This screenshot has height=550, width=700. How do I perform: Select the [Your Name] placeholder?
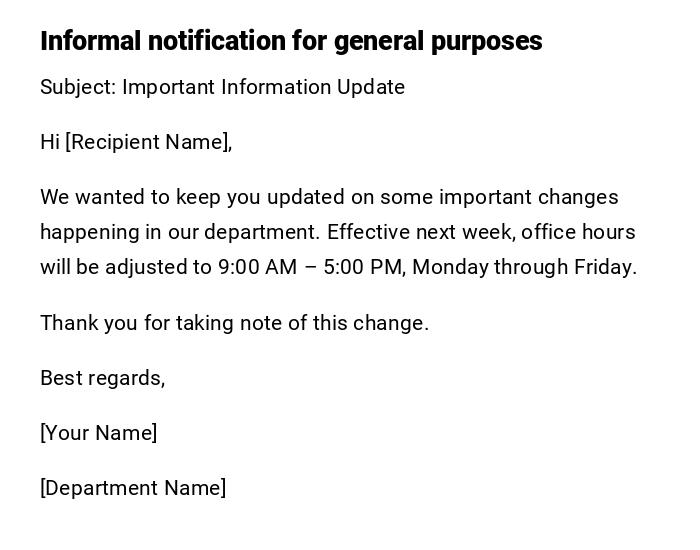tap(98, 433)
